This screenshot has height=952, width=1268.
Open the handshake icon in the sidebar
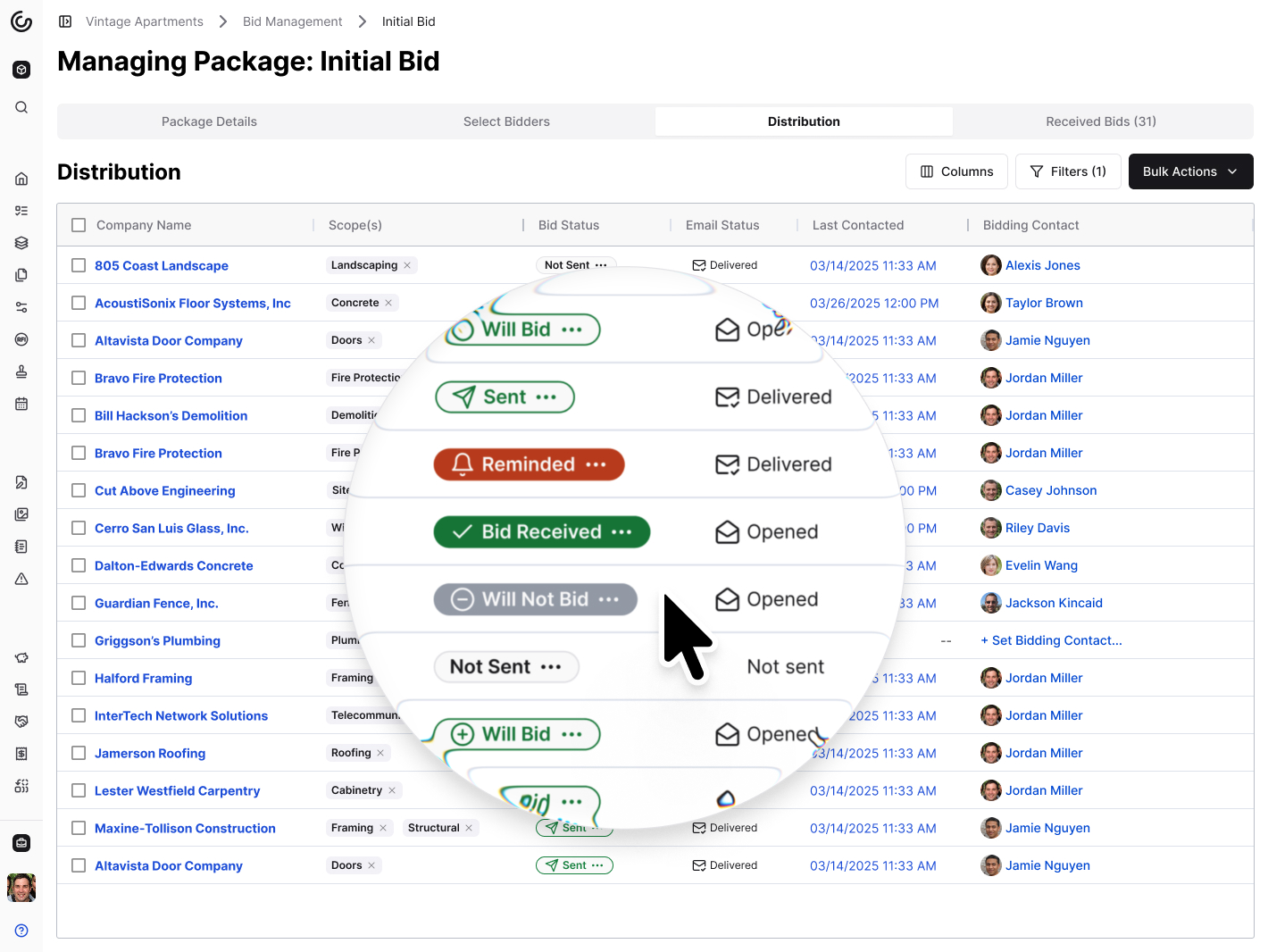(21, 722)
